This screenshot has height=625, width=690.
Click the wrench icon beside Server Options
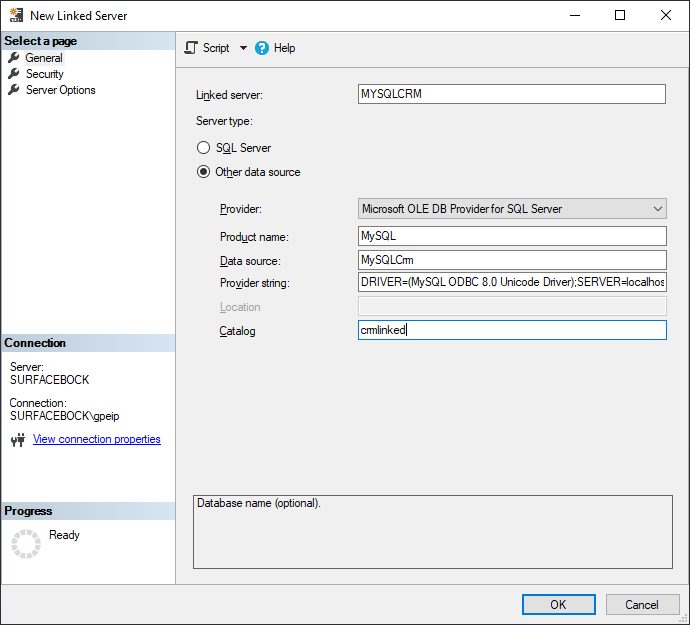coord(14,89)
